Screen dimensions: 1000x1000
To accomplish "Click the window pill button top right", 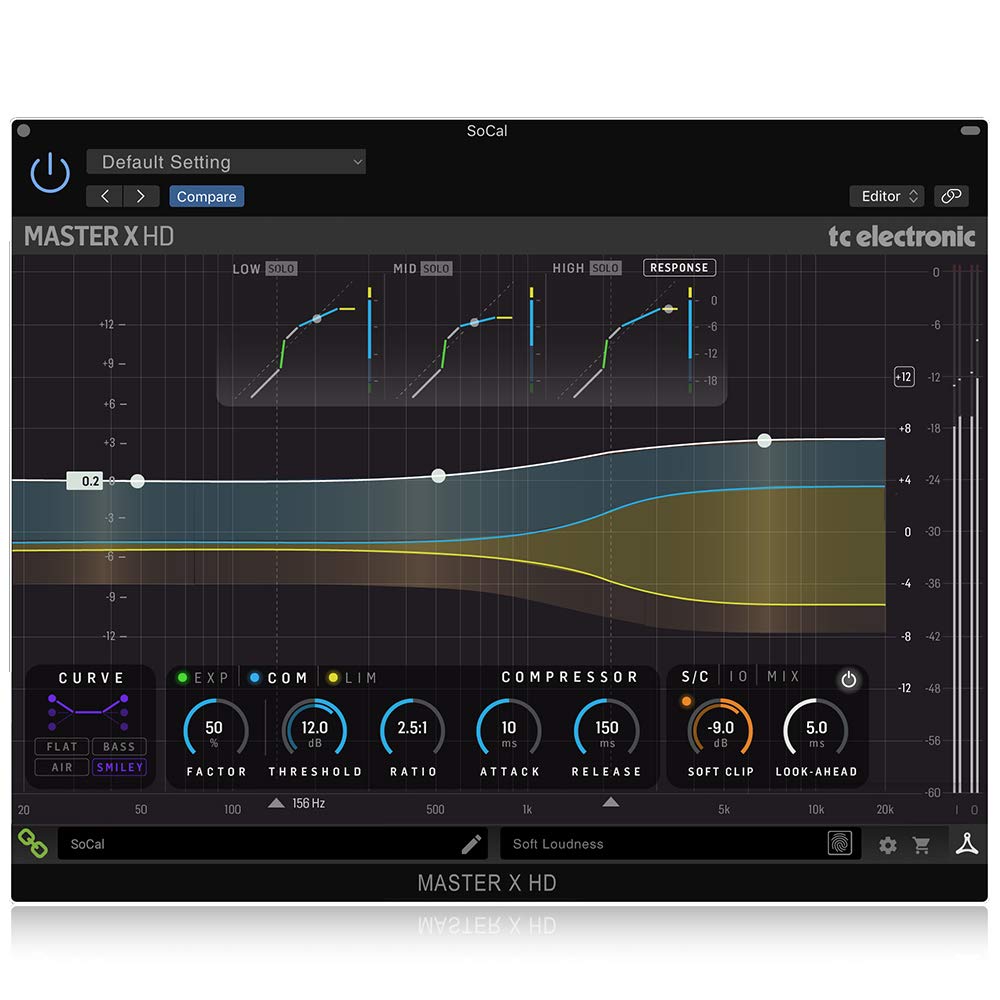I will click(970, 131).
